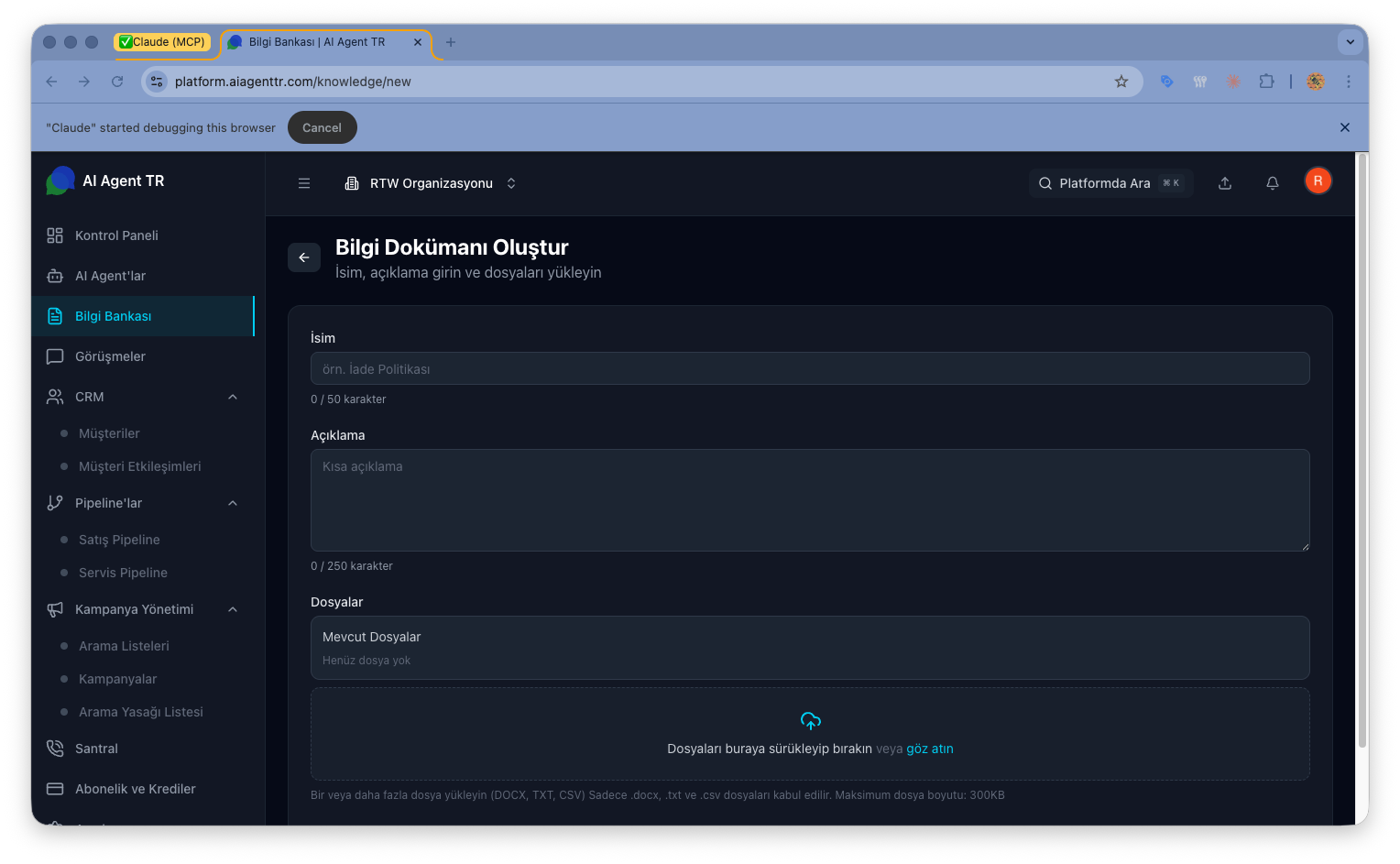This screenshot has width=1400, height=864.
Task: Click the İsim input field
Action: pos(810,368)
